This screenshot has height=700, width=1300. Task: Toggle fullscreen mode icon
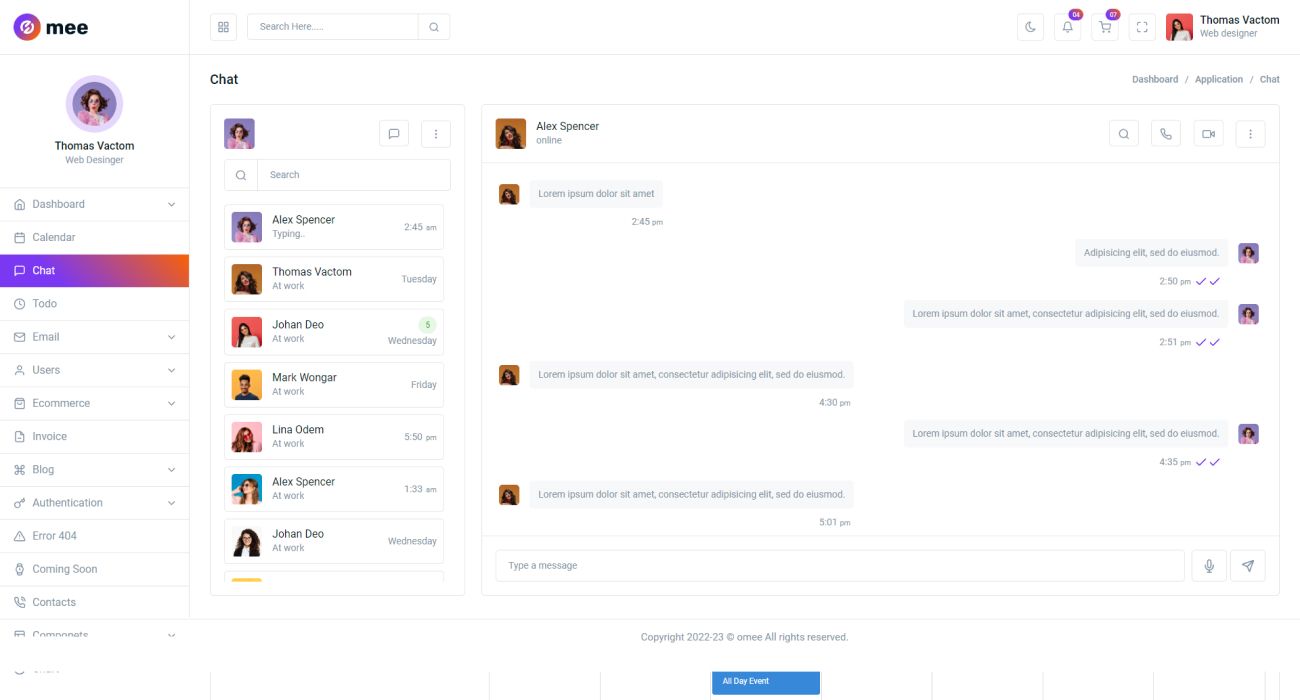(x=1142, y=27)
